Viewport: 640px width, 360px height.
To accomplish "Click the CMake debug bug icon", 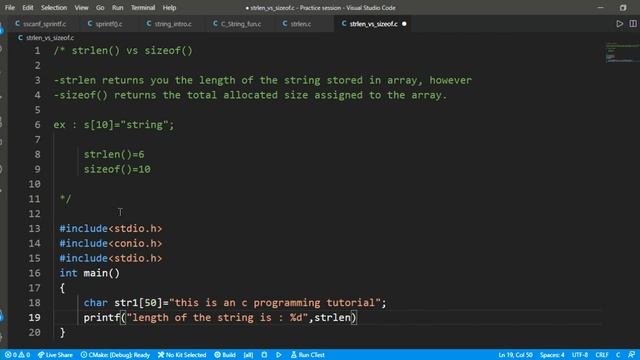I will (x=264, y=355).
